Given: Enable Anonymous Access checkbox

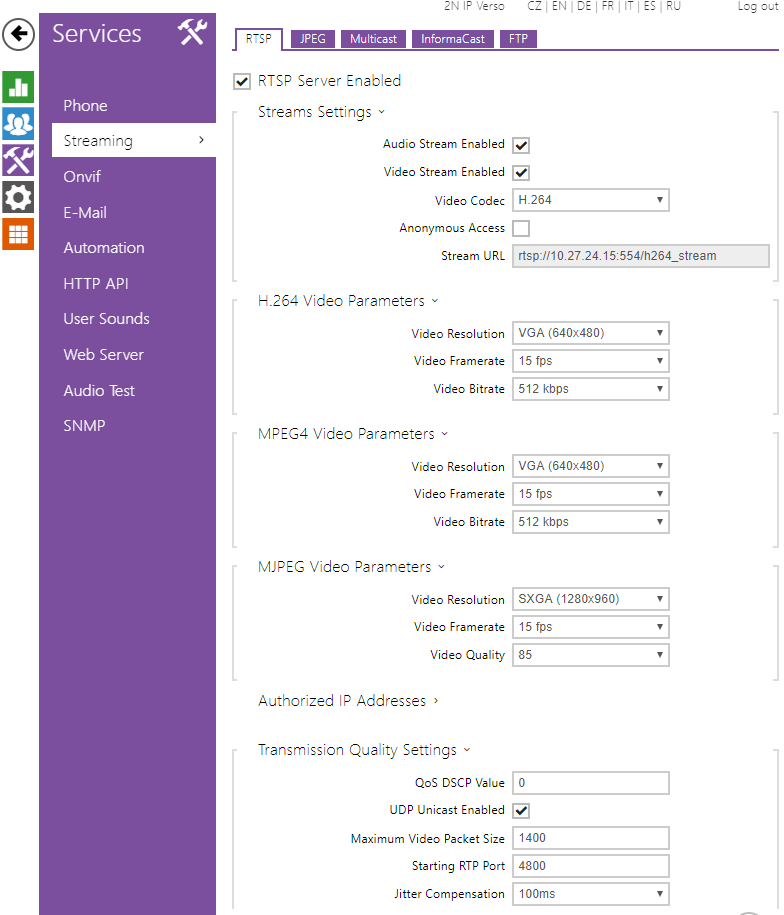Looking at the screenshot, I should click(x=521, y=229).
